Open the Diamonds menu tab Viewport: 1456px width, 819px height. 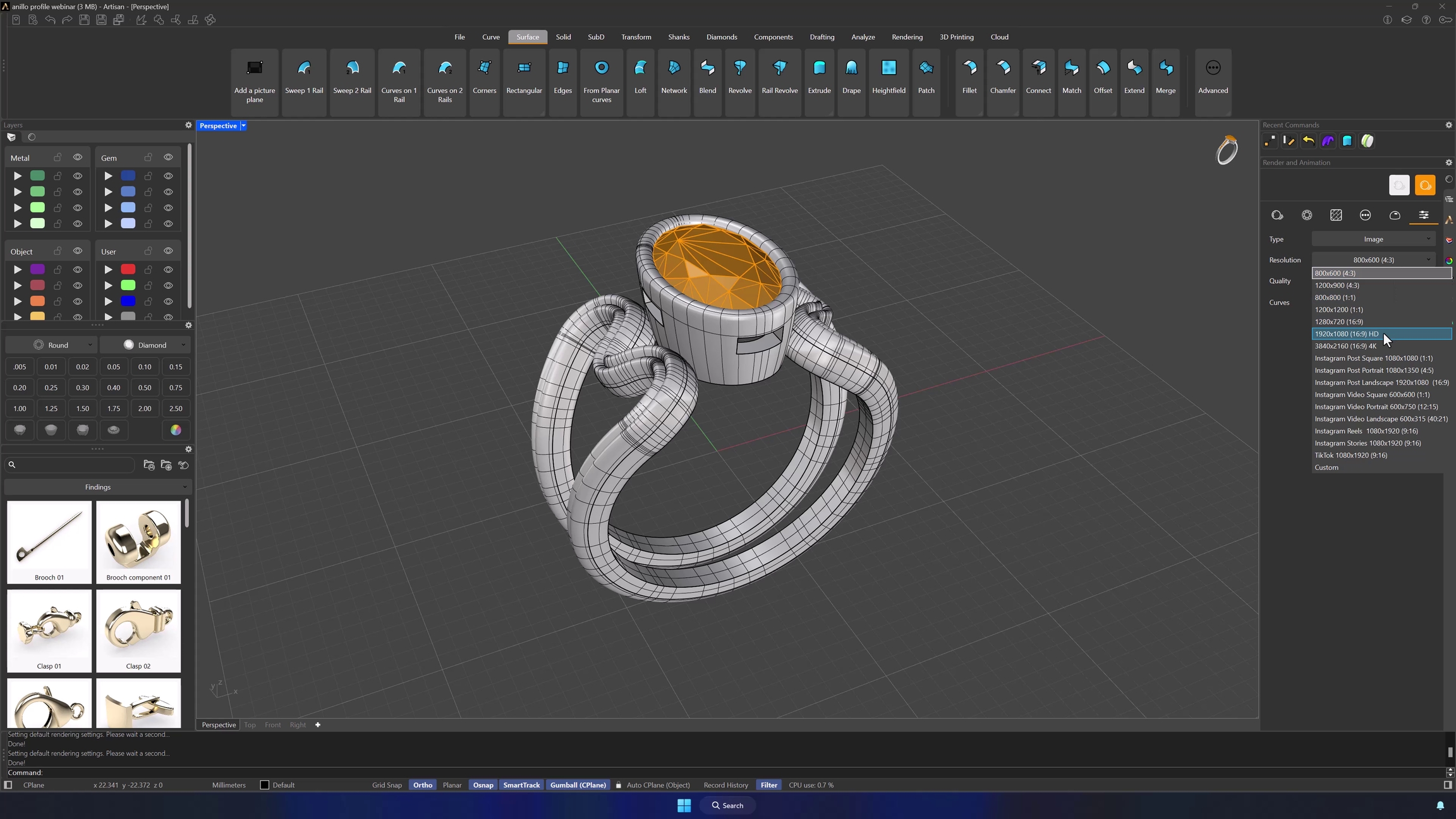click(x=721, y=37)
